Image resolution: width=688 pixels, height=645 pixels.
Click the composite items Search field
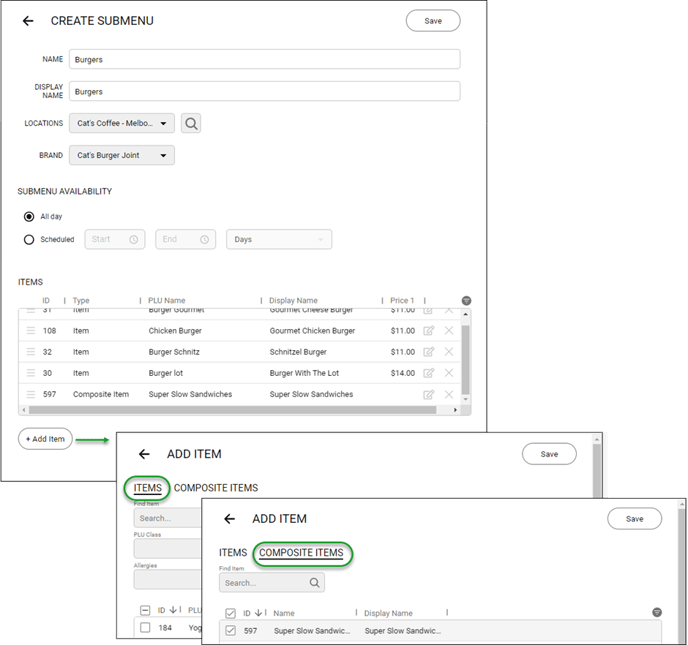(x=272, y=583)
